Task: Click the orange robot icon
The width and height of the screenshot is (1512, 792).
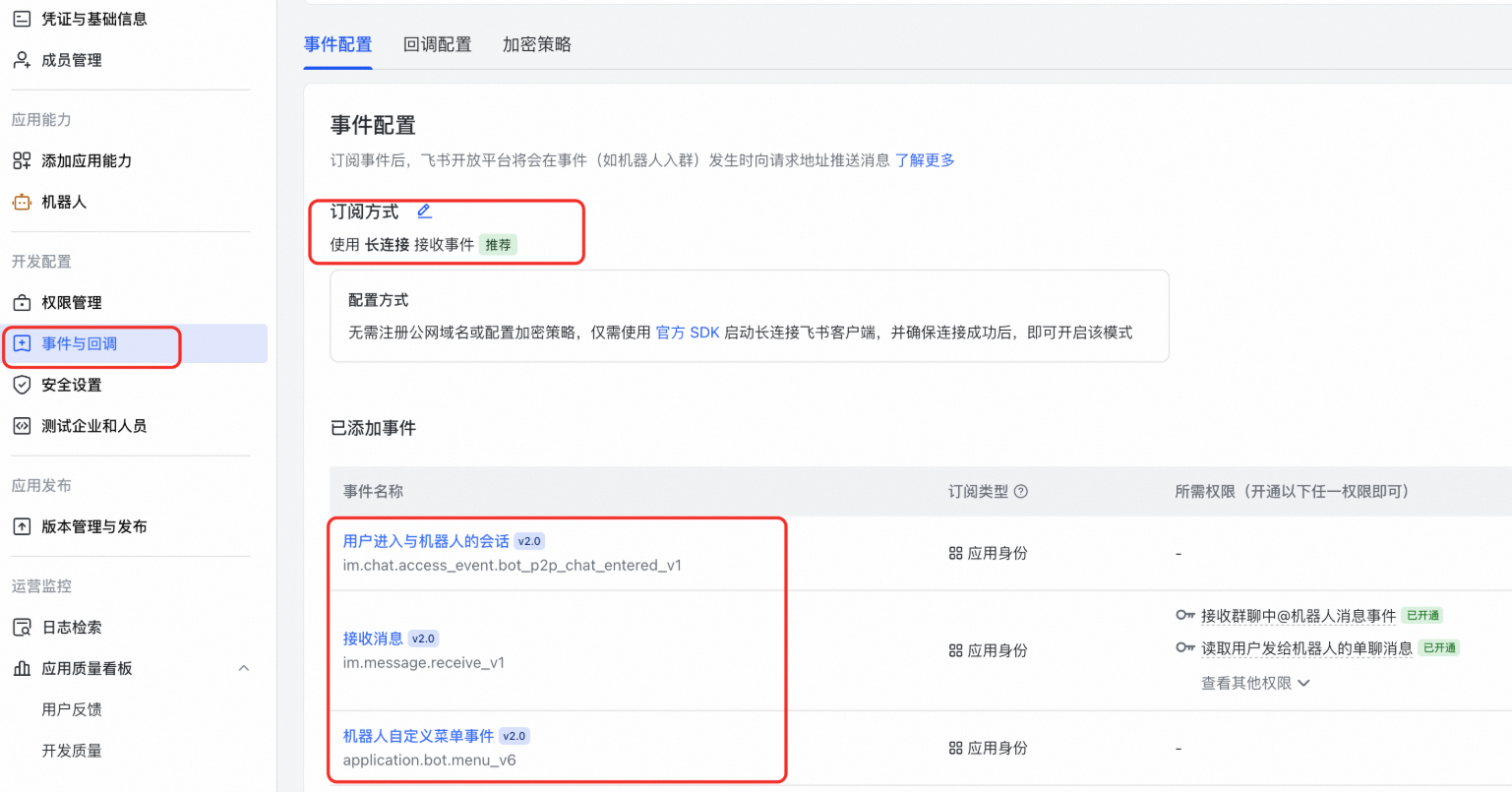Action: click(x=22, y=202)
